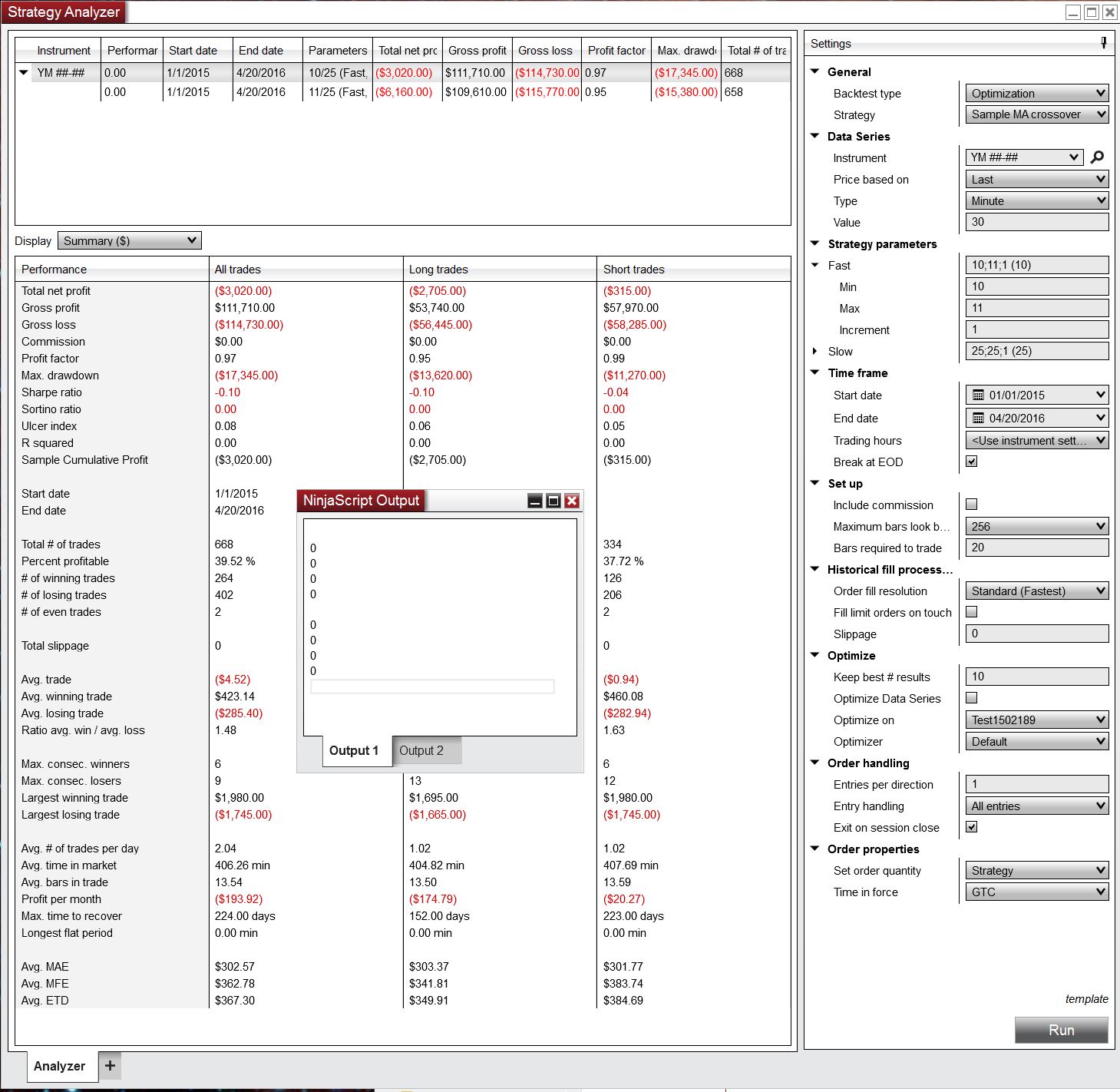Search instrument with magnifier icon

(x=1098, y=157)
